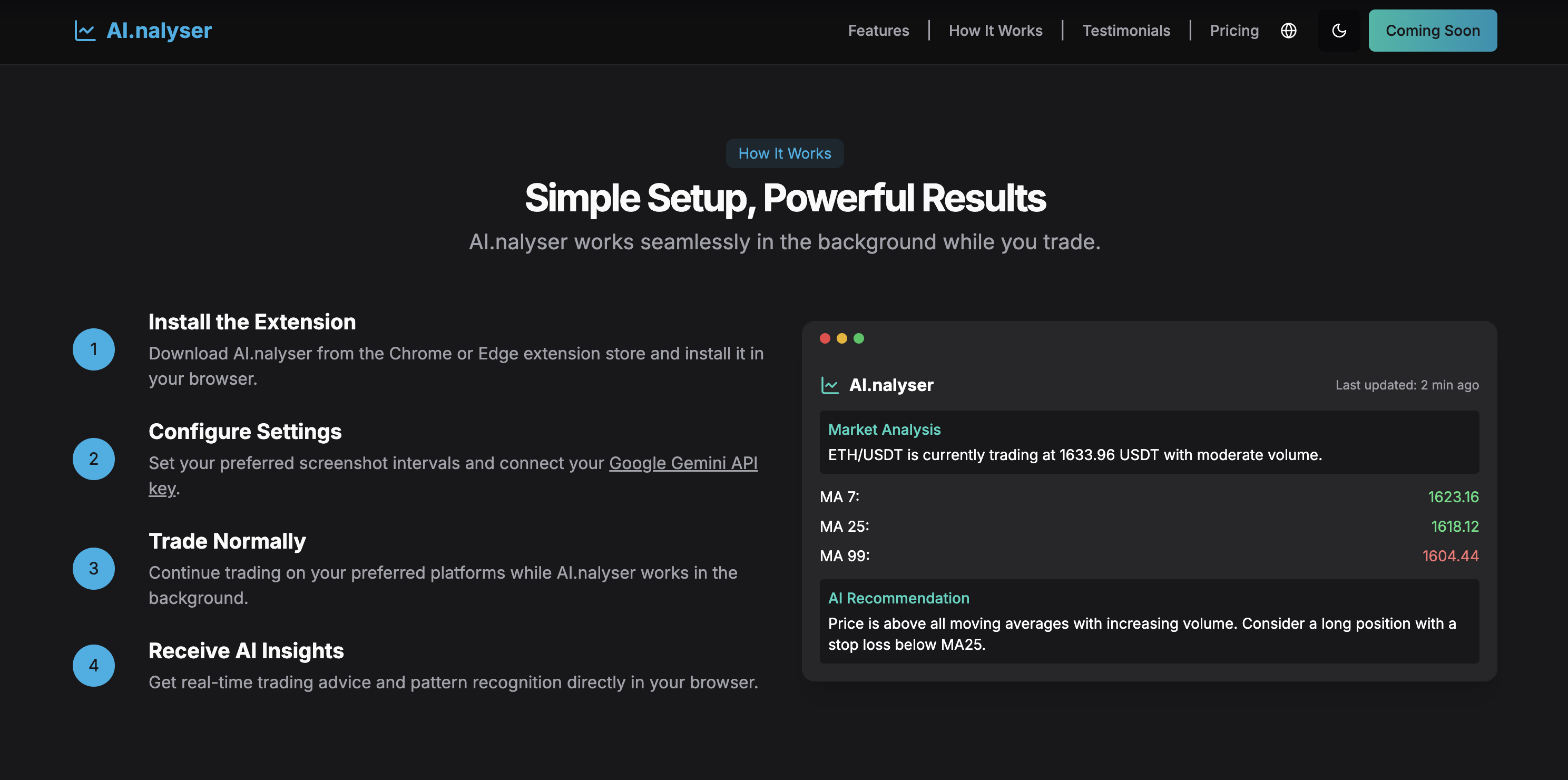The height and width of the screenshot is (780, 1568).
Task: Toggle dark mode with the moon icon
Action: coord(1338,31)
